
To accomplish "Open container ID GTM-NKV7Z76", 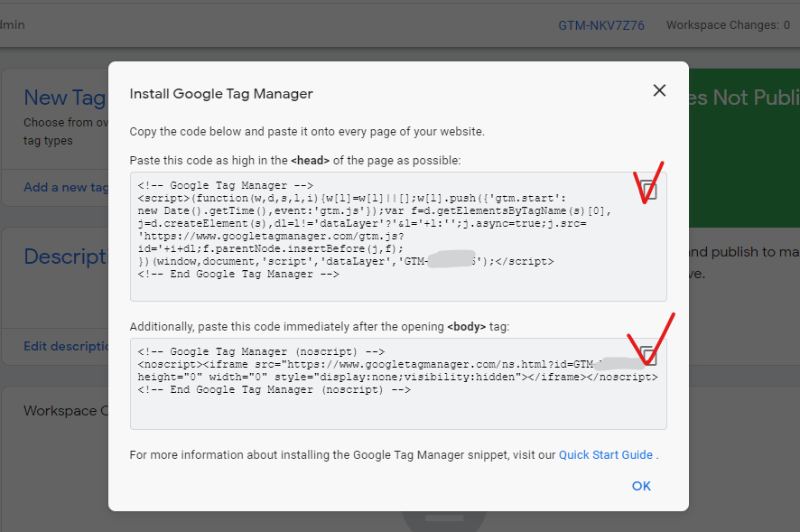I will tap(601, 26).
